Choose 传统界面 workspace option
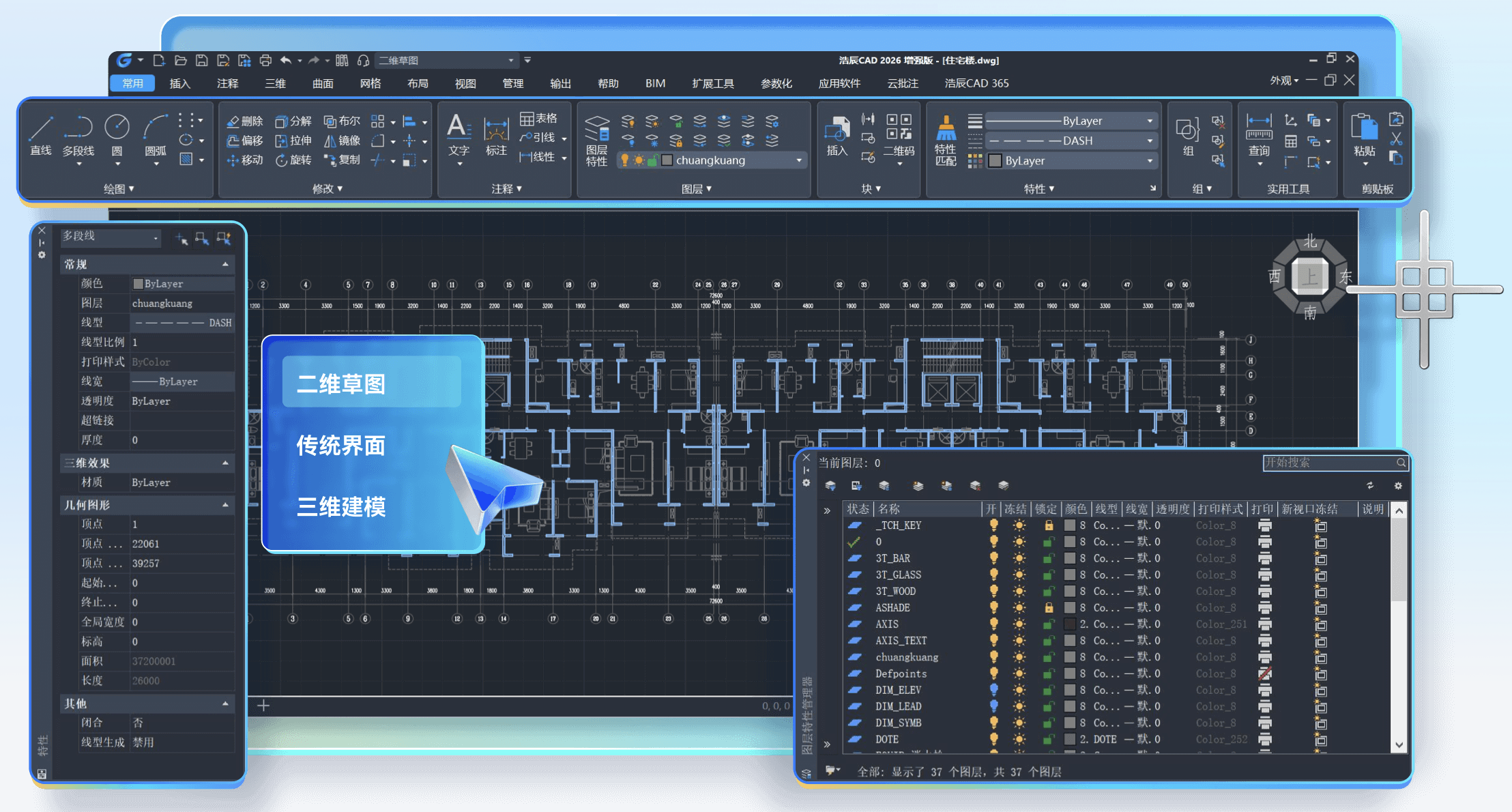Image resolution: width=1512 pixels, height=812 pixels. pyautogui.click(x=341, y=446)
